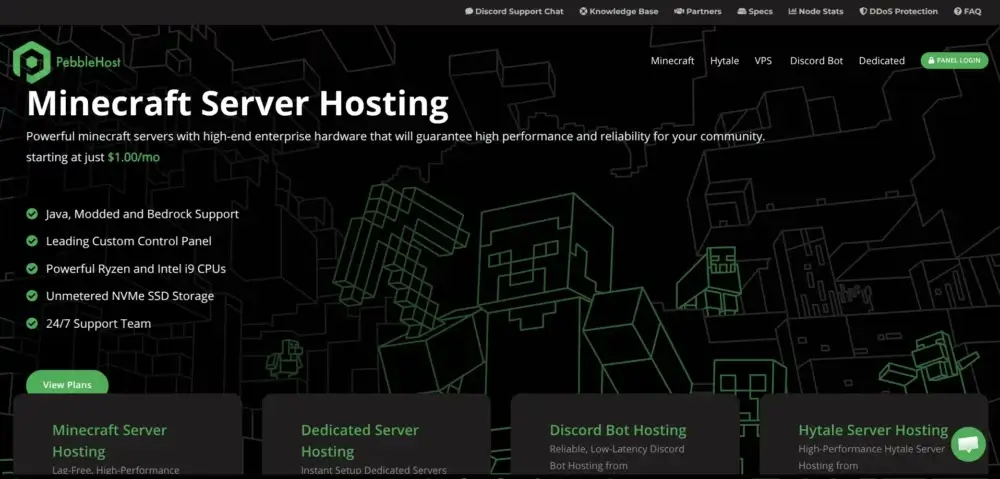Open Node Stats from top bar
Screen dimensions: 1000x479
816,11
